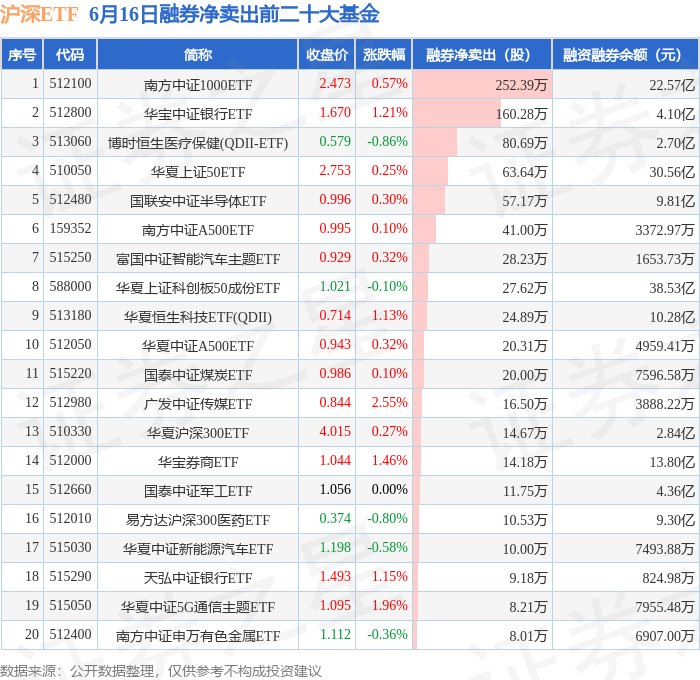
Task: Select fund name 华夏中证A500ETF
Action: (x=198, y=346)
